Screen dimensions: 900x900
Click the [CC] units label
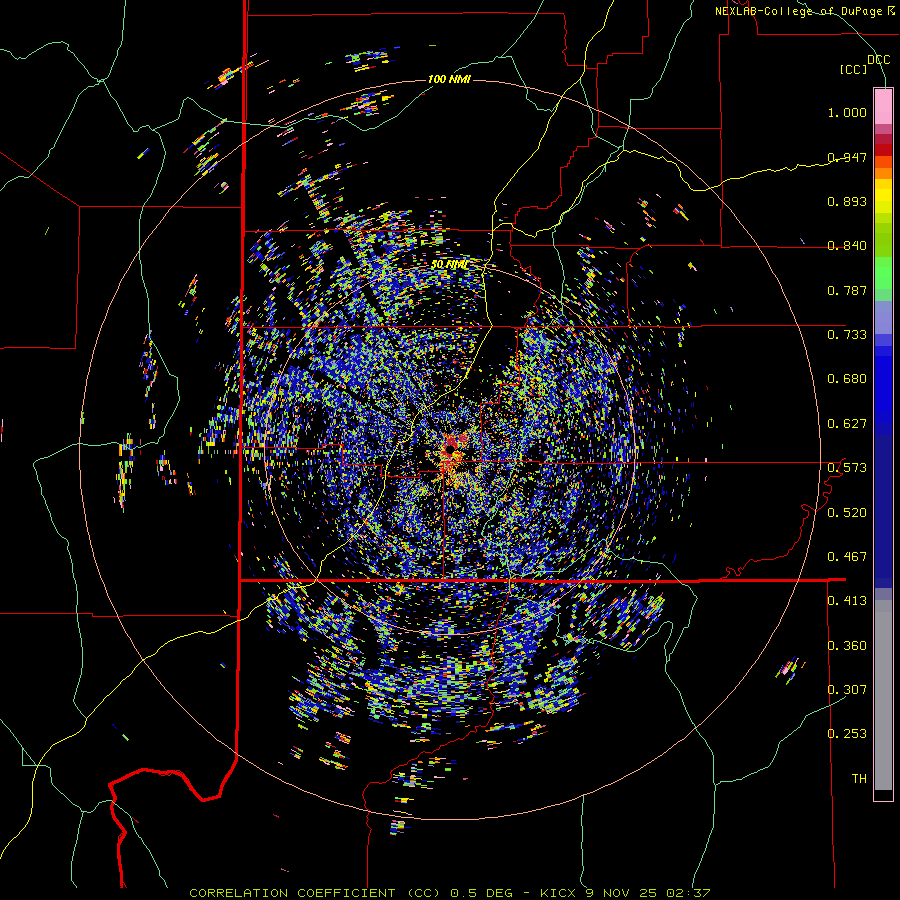tap(853, 69)
